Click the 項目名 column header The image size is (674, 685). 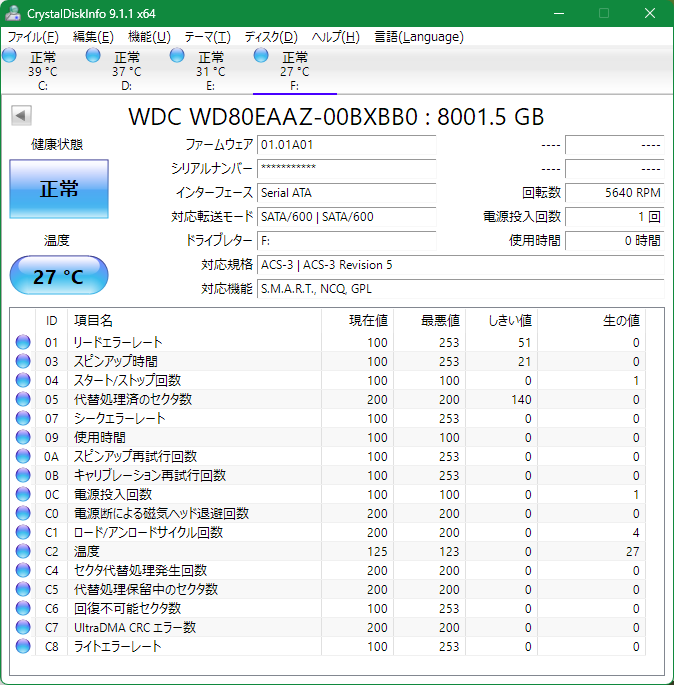point(194,321)
